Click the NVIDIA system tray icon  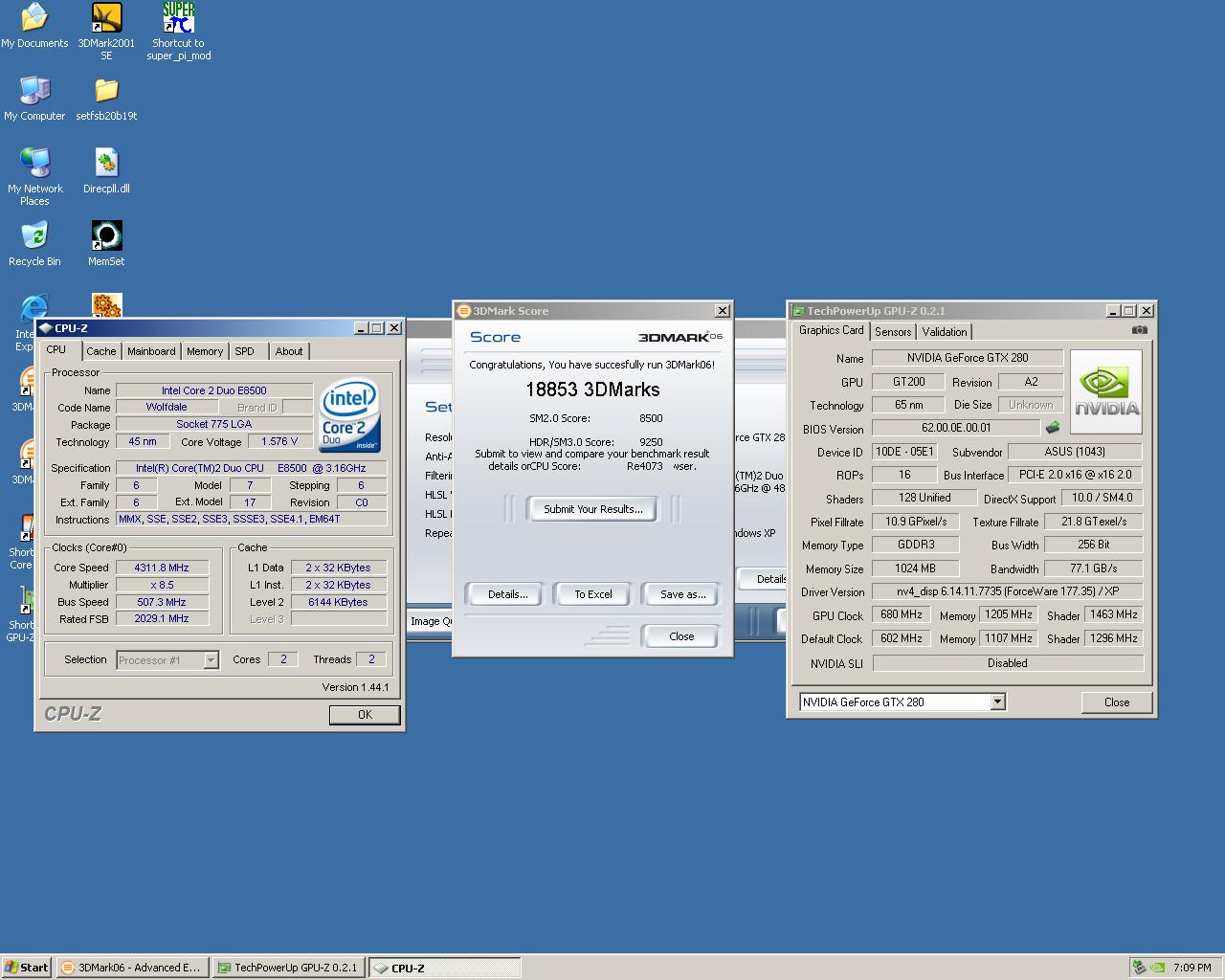1157,968
